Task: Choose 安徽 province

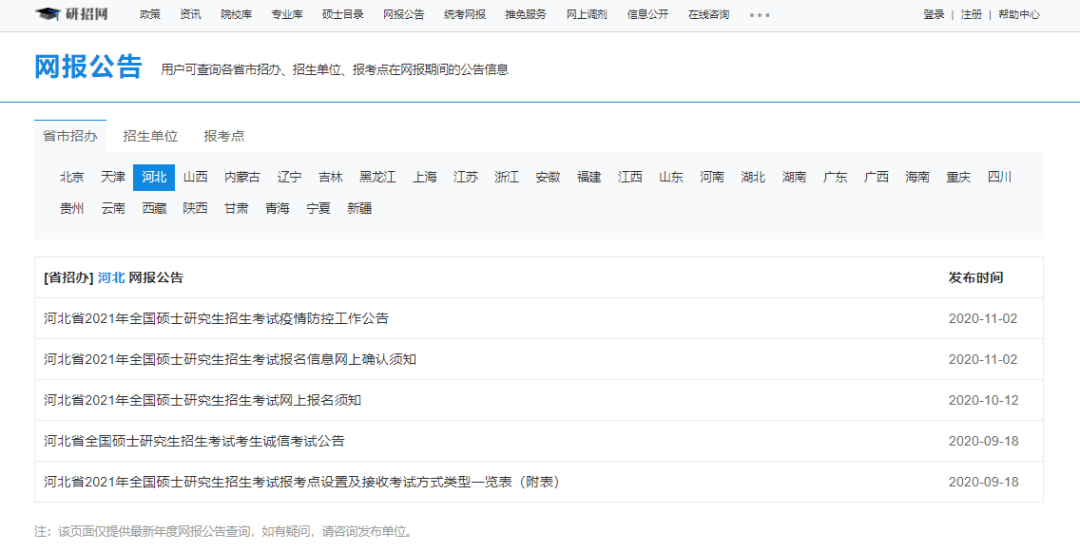Action: [x=548, y=177]
